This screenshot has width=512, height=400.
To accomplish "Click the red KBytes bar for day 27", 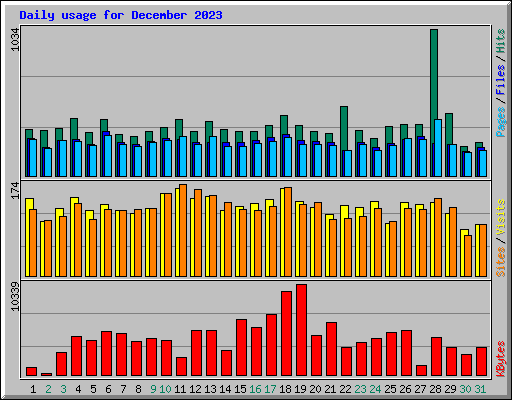I will tap(421, 371).
